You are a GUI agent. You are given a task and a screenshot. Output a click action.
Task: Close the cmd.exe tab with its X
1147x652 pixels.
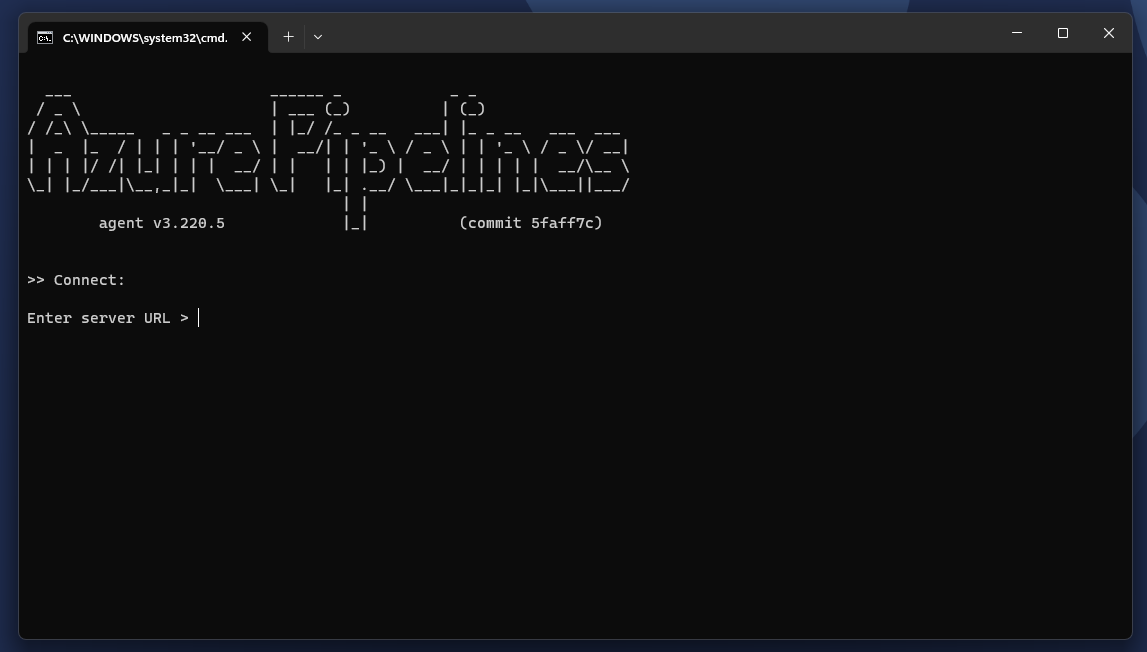[x=247, y=36]
